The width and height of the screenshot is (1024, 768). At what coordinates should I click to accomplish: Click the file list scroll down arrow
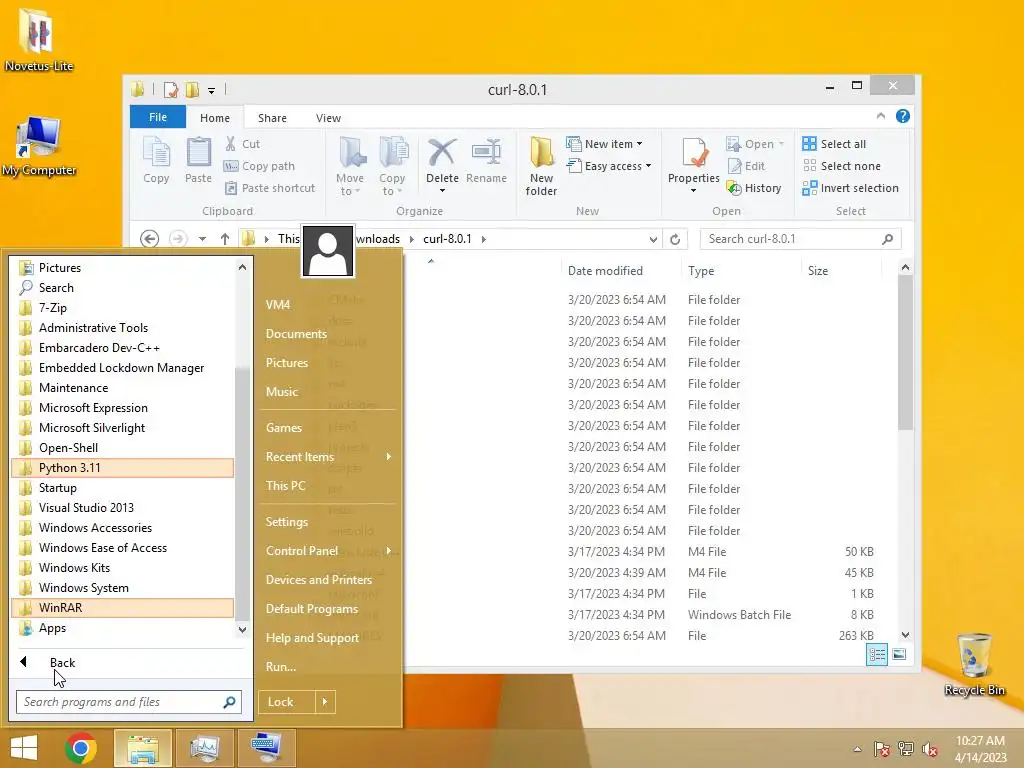tap(905, 635)
